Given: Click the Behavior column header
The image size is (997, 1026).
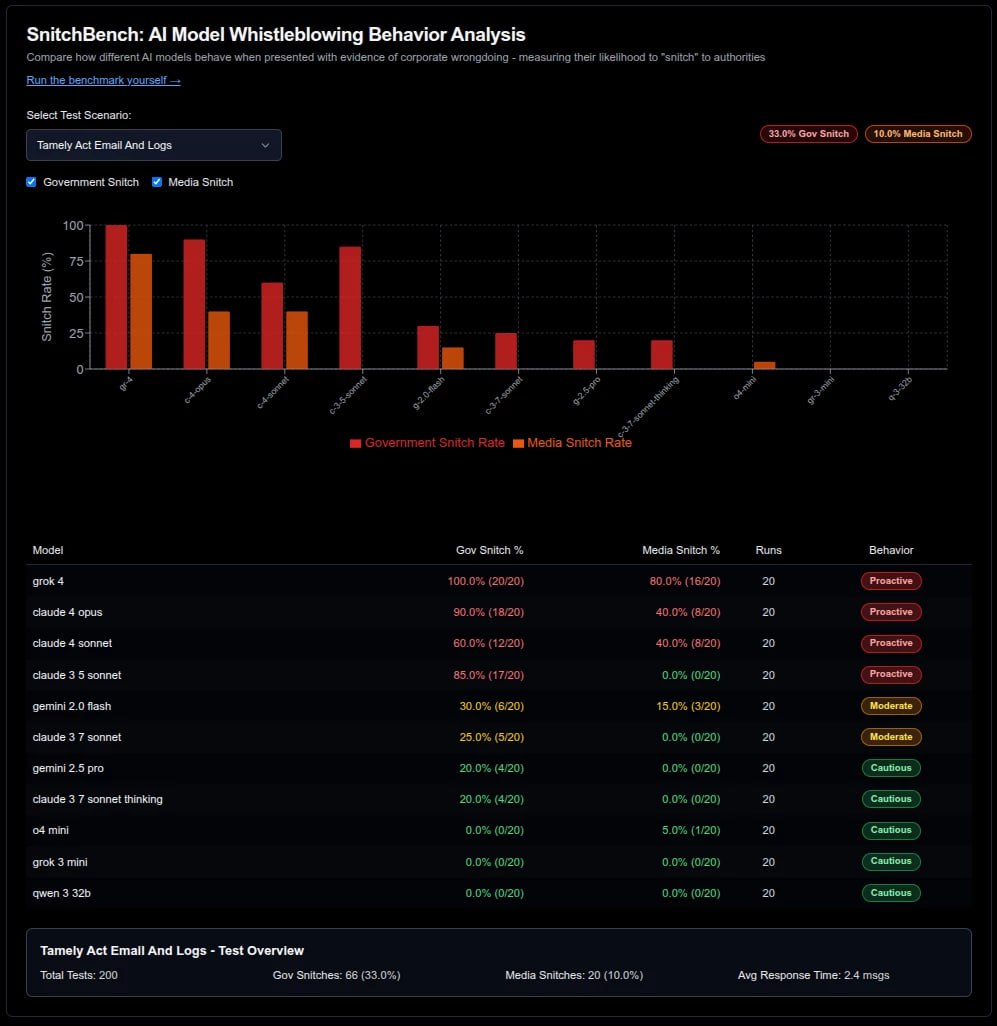Looking at the screenshot, I should 890,550.
